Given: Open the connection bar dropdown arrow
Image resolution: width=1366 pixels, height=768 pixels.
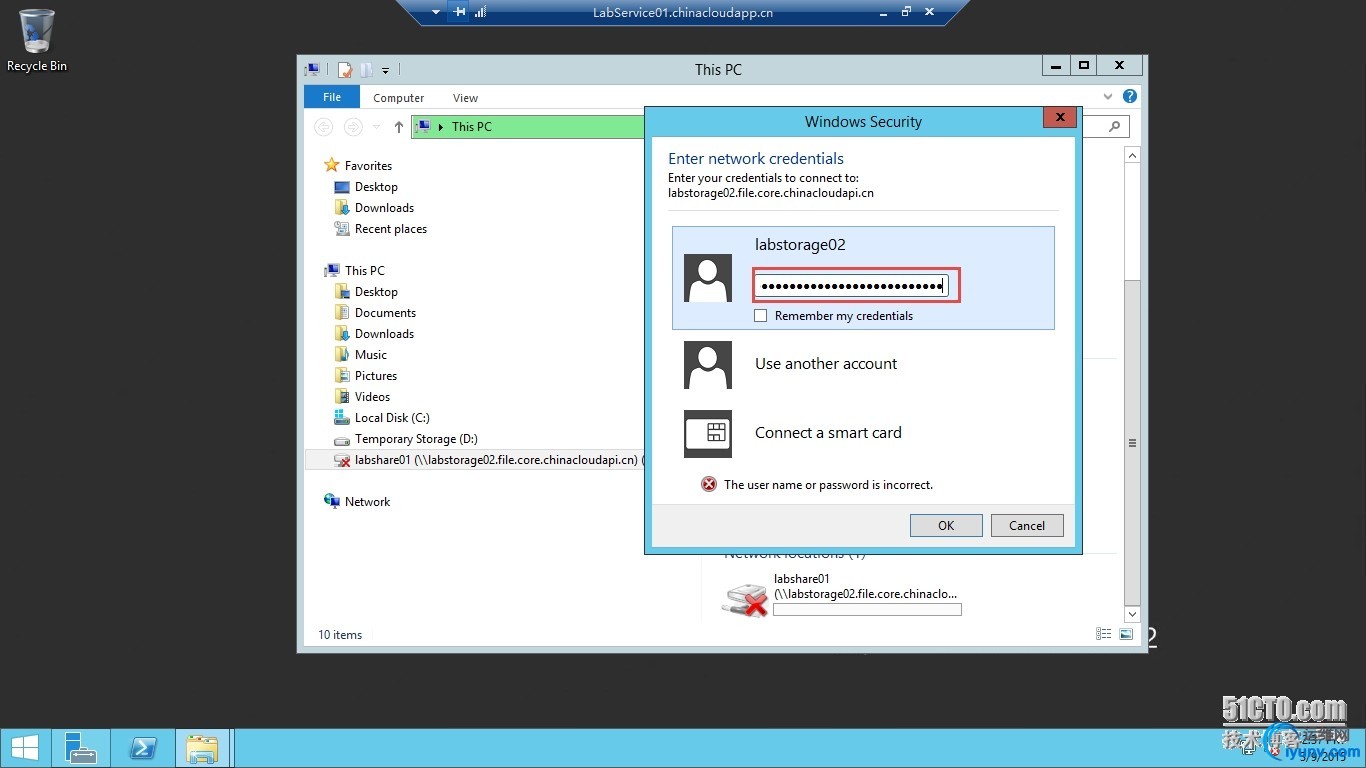Looking at the screenshot, I should [436, 12].
